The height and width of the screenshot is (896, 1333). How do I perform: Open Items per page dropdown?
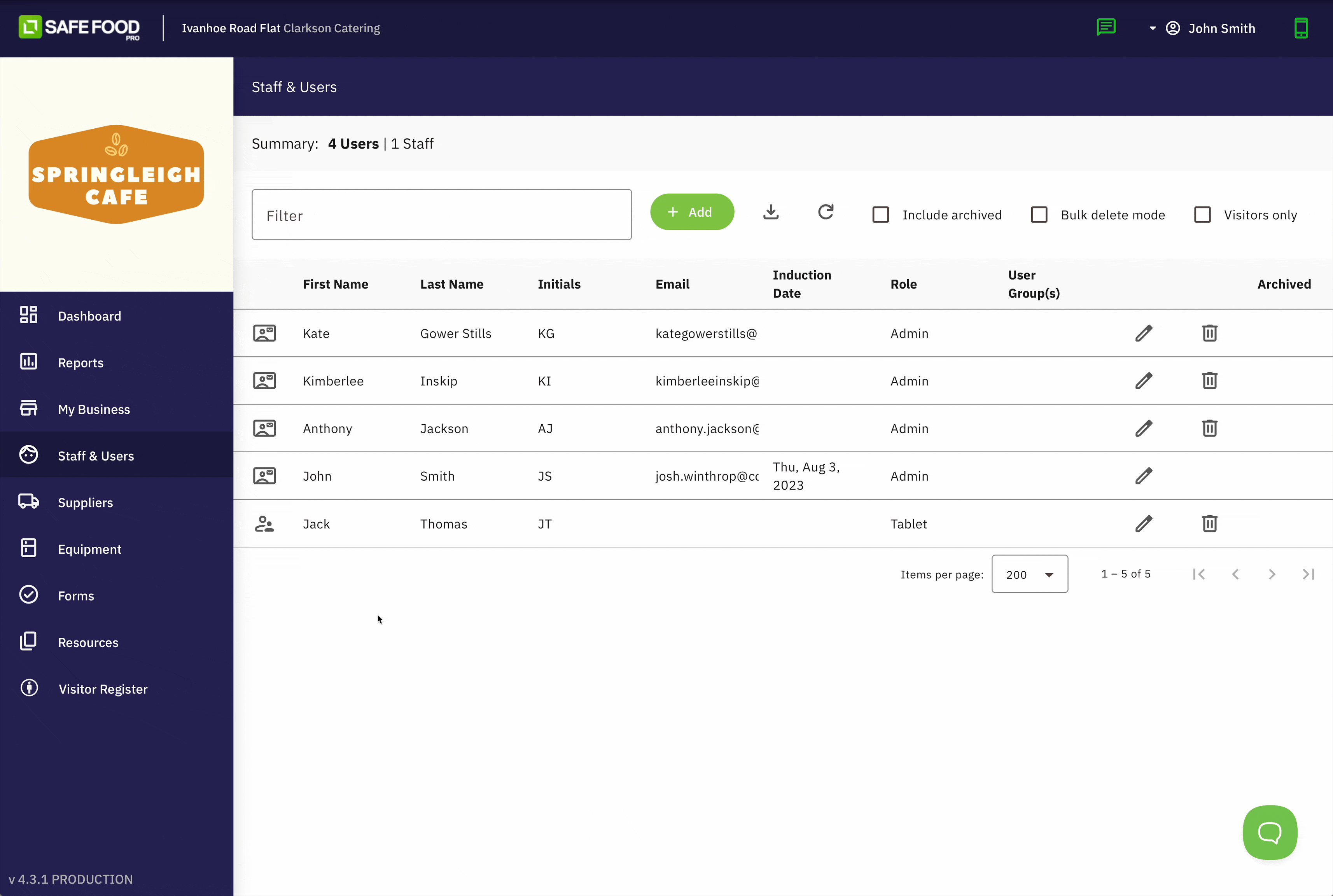click(x=1029, y=574)
